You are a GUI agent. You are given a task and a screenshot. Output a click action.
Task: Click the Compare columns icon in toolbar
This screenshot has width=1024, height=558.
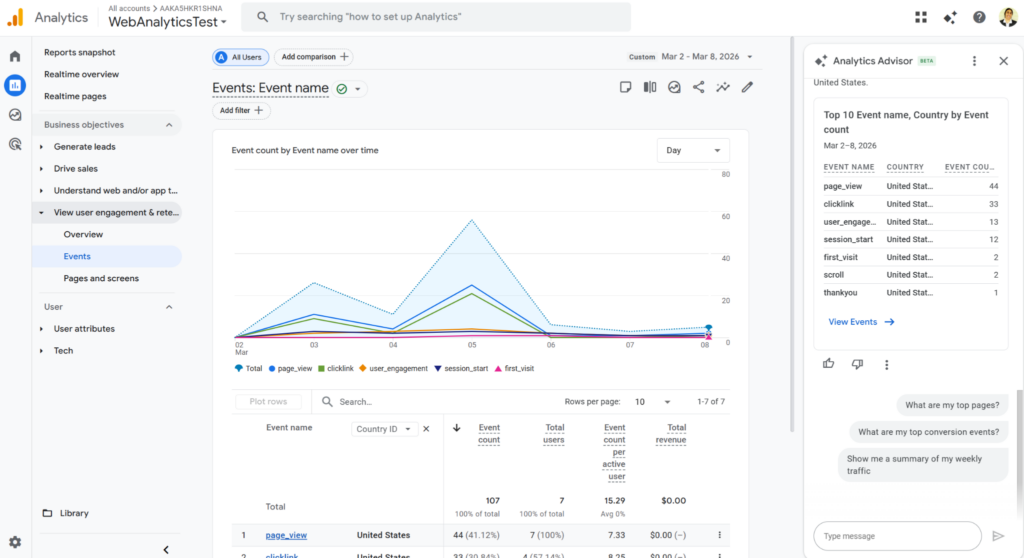click(650, 87)
